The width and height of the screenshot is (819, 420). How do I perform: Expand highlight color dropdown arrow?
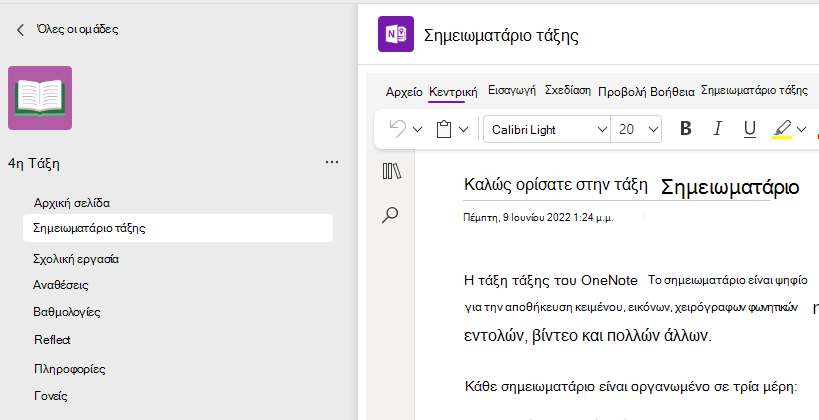click(801, 129)
